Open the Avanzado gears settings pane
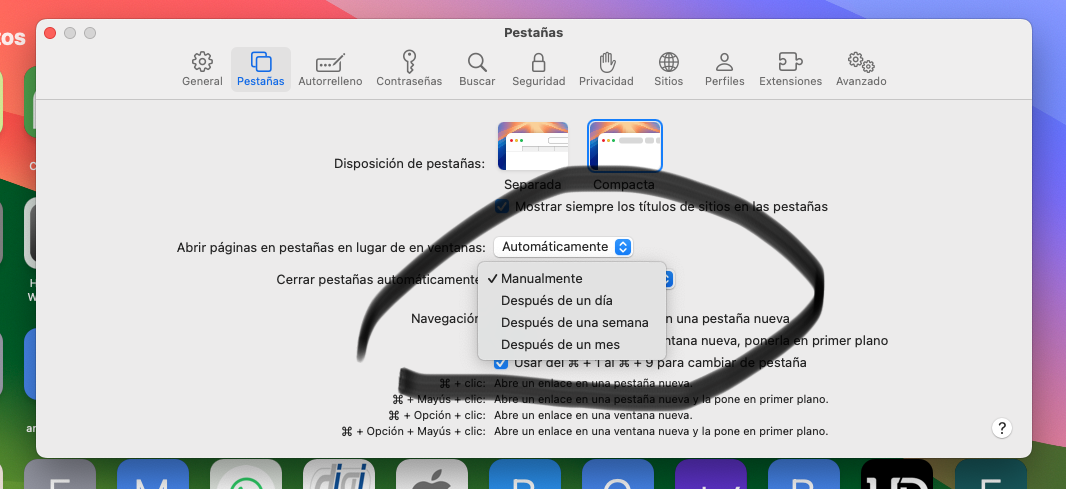 pyautogui.click(x=861, y=69)
